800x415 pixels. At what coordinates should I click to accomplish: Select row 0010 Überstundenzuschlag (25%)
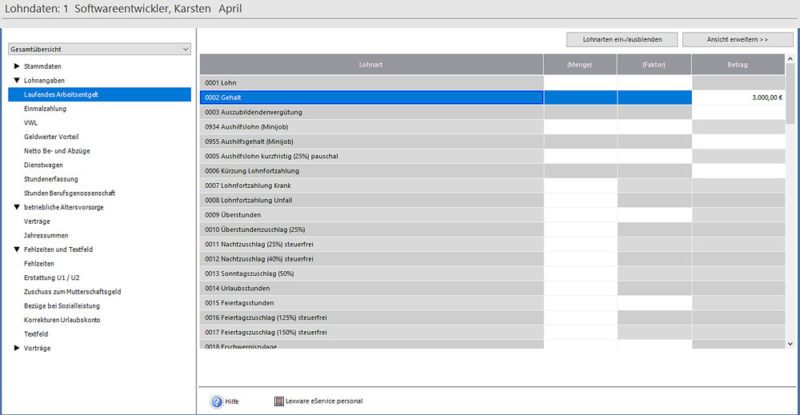(x=371, y=230)
